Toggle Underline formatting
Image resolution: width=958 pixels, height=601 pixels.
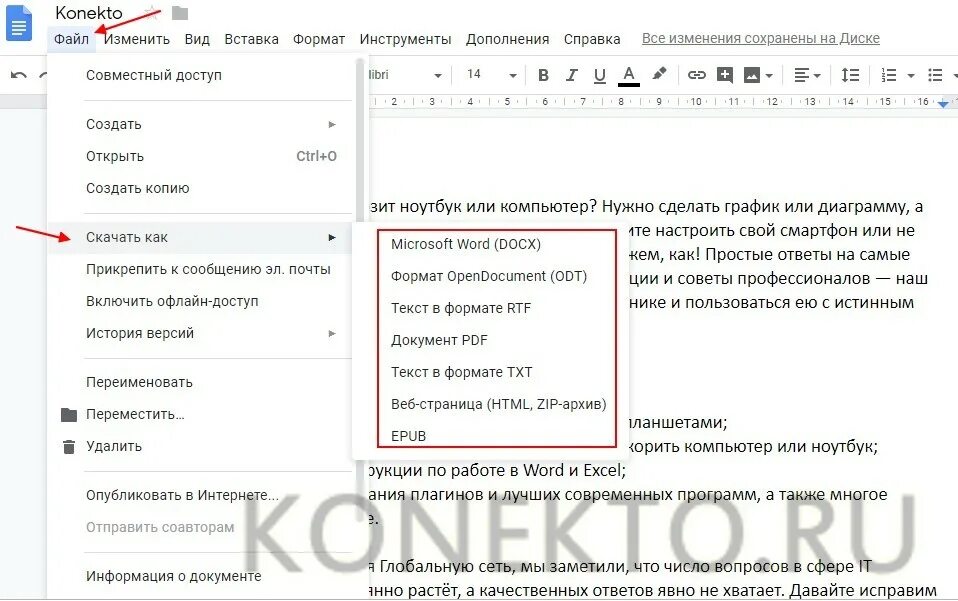point(600,75)
